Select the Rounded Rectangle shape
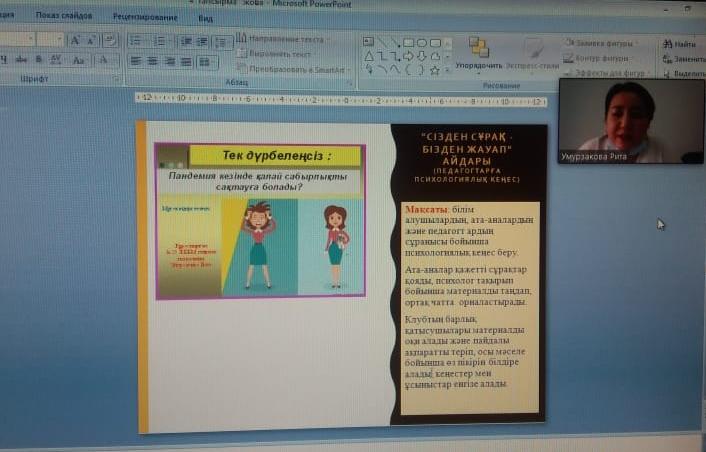The image size is (706, 452). click(435, 43)
